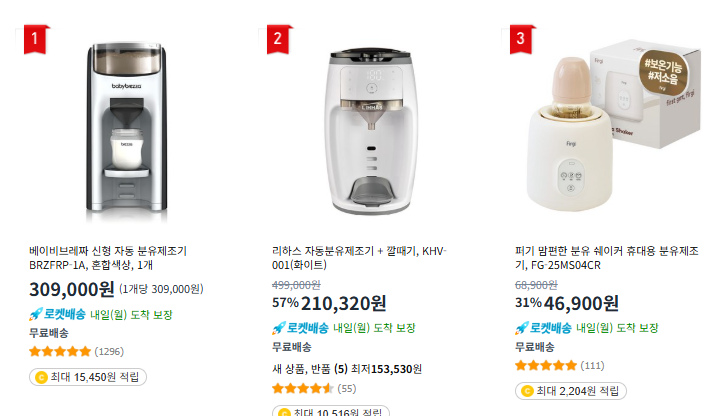Click the Rocket delivery logo under 46,900원
709x416 pixels.
coord(543,328)
